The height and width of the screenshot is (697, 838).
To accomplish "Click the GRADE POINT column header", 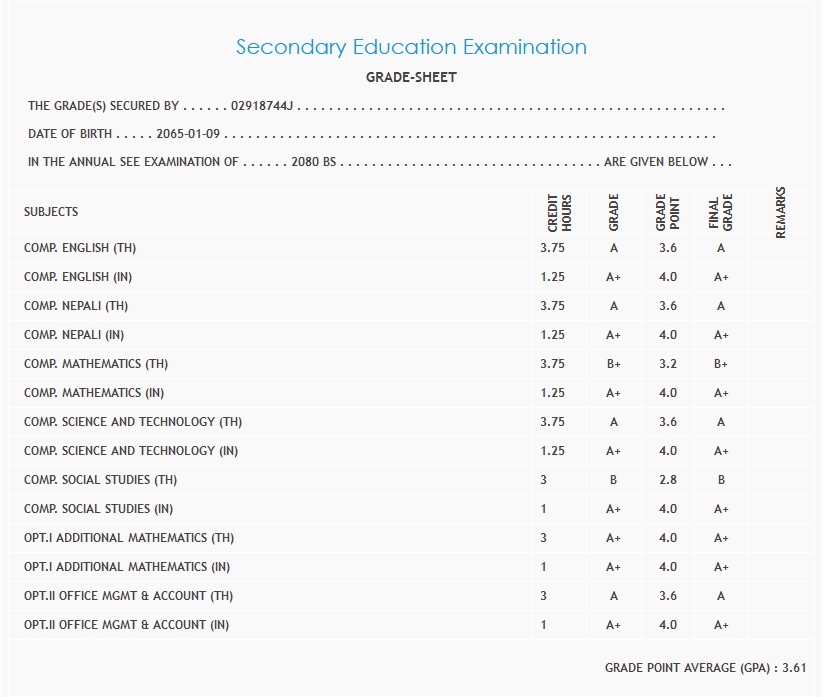I will tap(667, 212).
